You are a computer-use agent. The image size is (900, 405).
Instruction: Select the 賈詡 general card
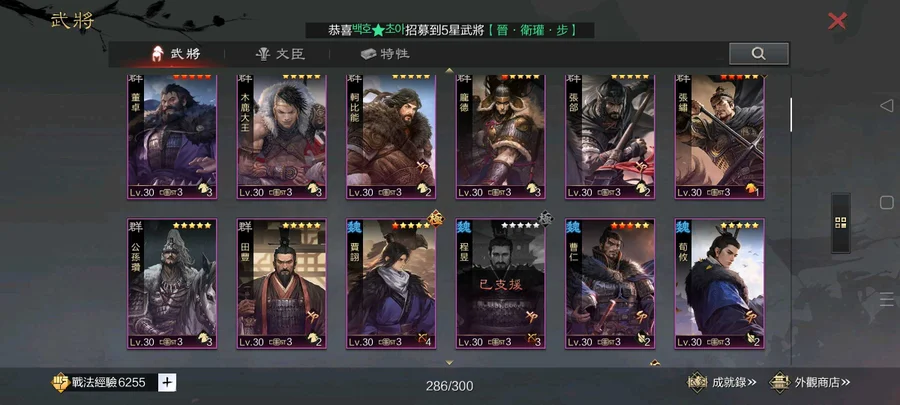391,283
